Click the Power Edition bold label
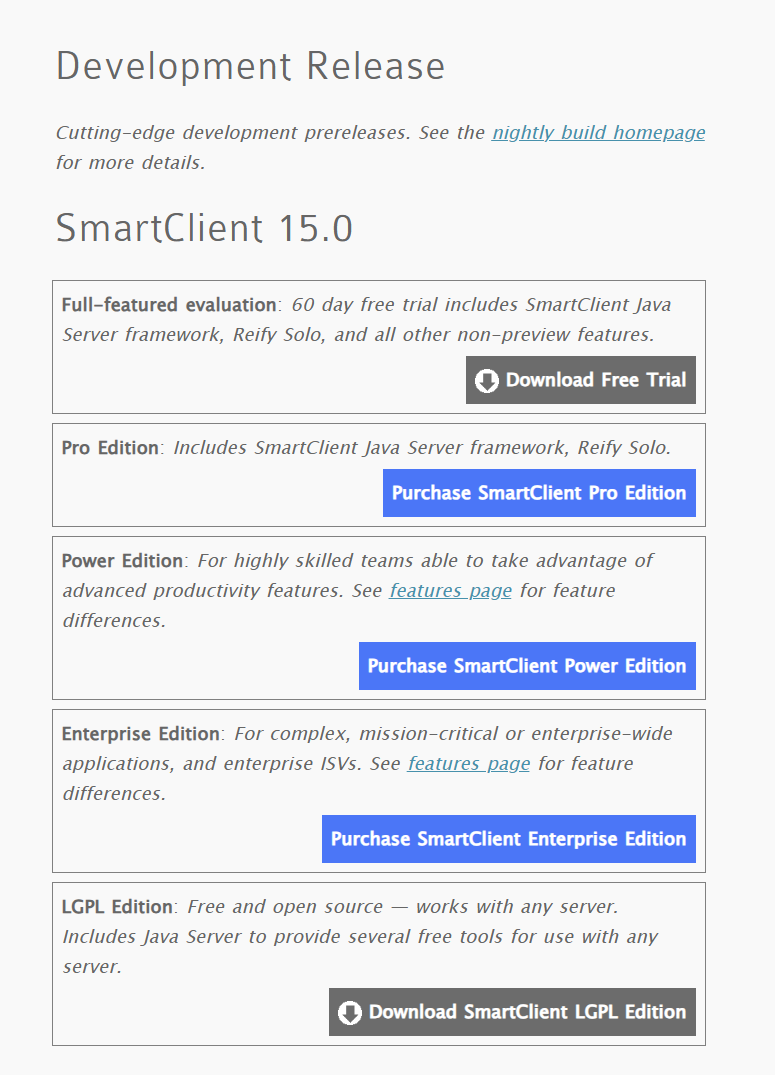Image resolution: width=775 pixels, height=1075 pixels. click(x=122, y=561)
